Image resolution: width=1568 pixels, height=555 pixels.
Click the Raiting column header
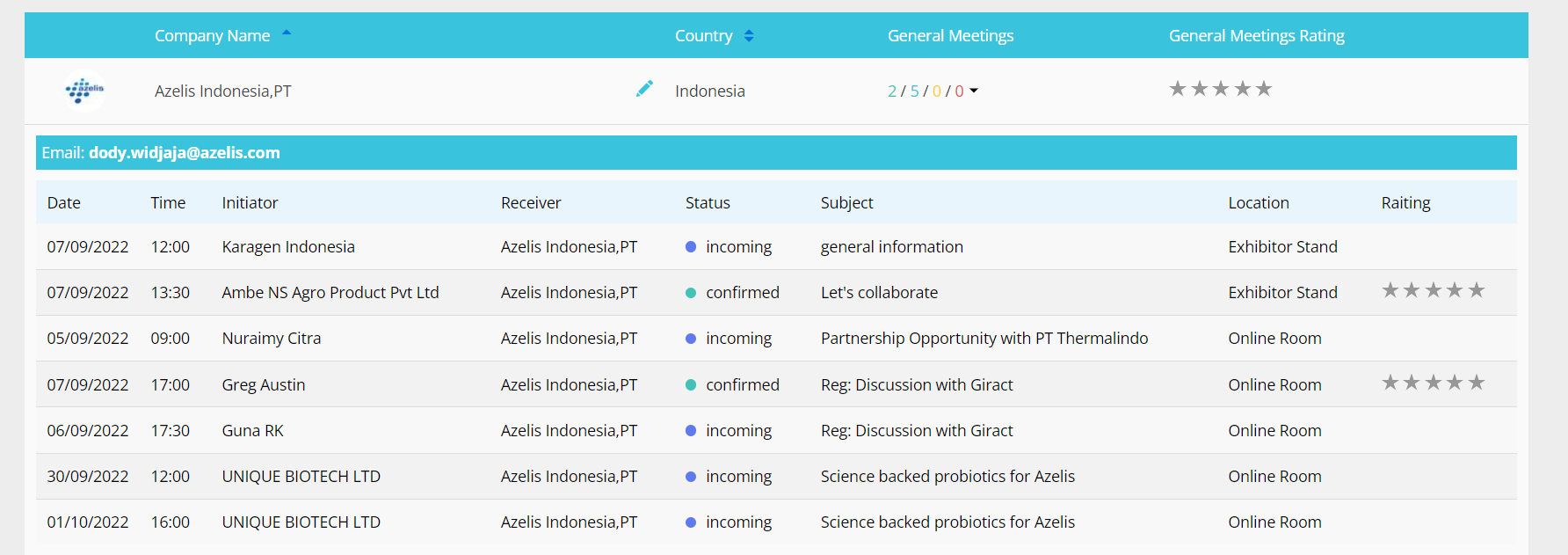point(1406,203)
